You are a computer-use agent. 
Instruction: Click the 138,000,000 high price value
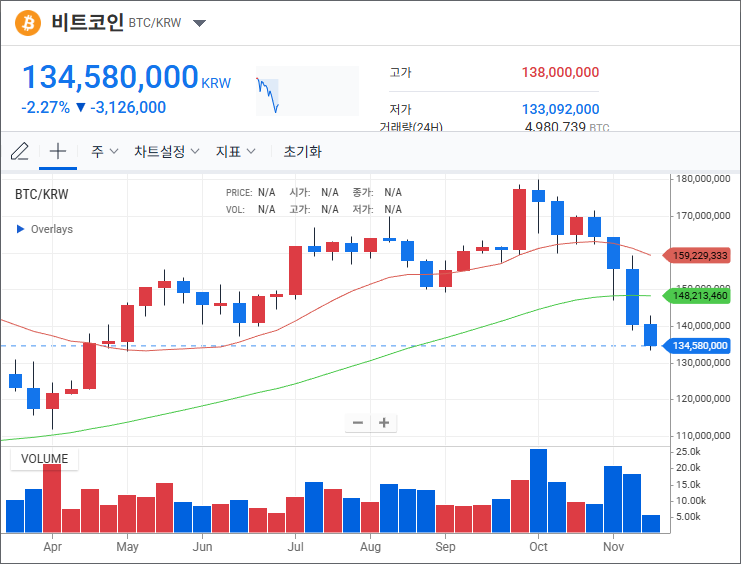point(560,72)
